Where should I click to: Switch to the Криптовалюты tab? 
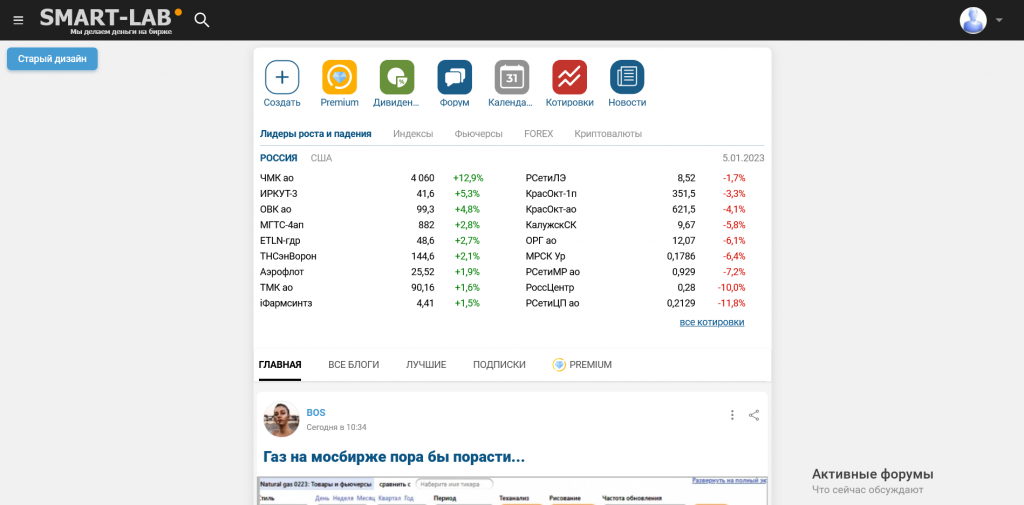pos(608,133)
